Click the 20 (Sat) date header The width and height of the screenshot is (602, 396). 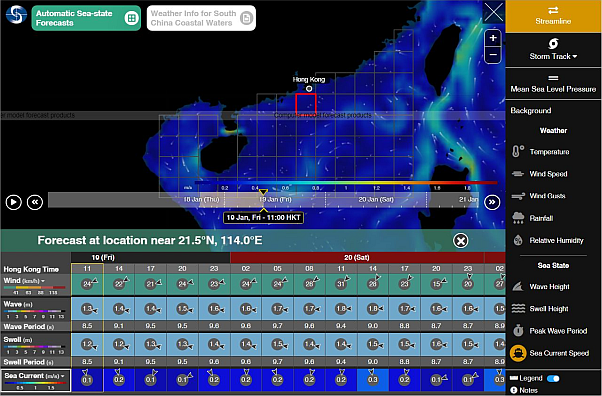click(357, 257)
